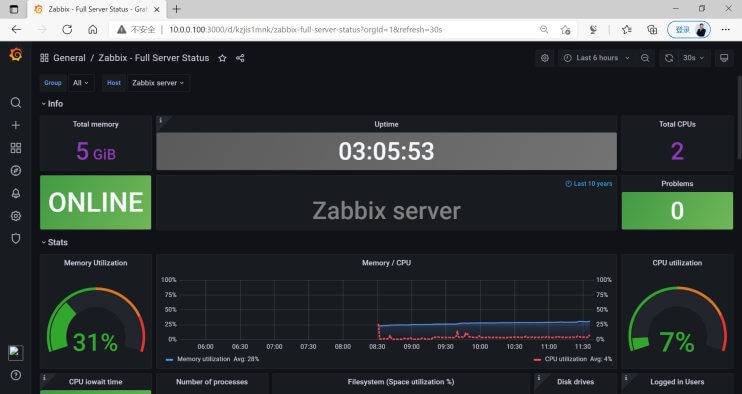
Task: Click the Zabbix - Full Server Status title
Action: 154,58
